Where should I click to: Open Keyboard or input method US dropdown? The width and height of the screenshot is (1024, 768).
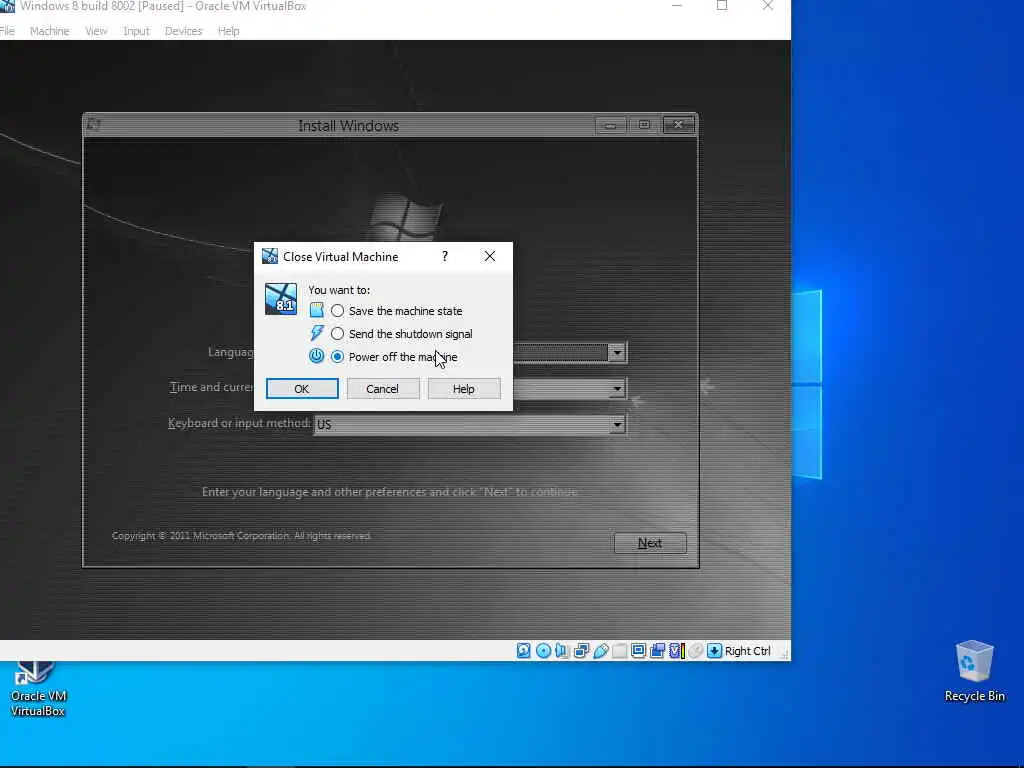tap(470, 424)
